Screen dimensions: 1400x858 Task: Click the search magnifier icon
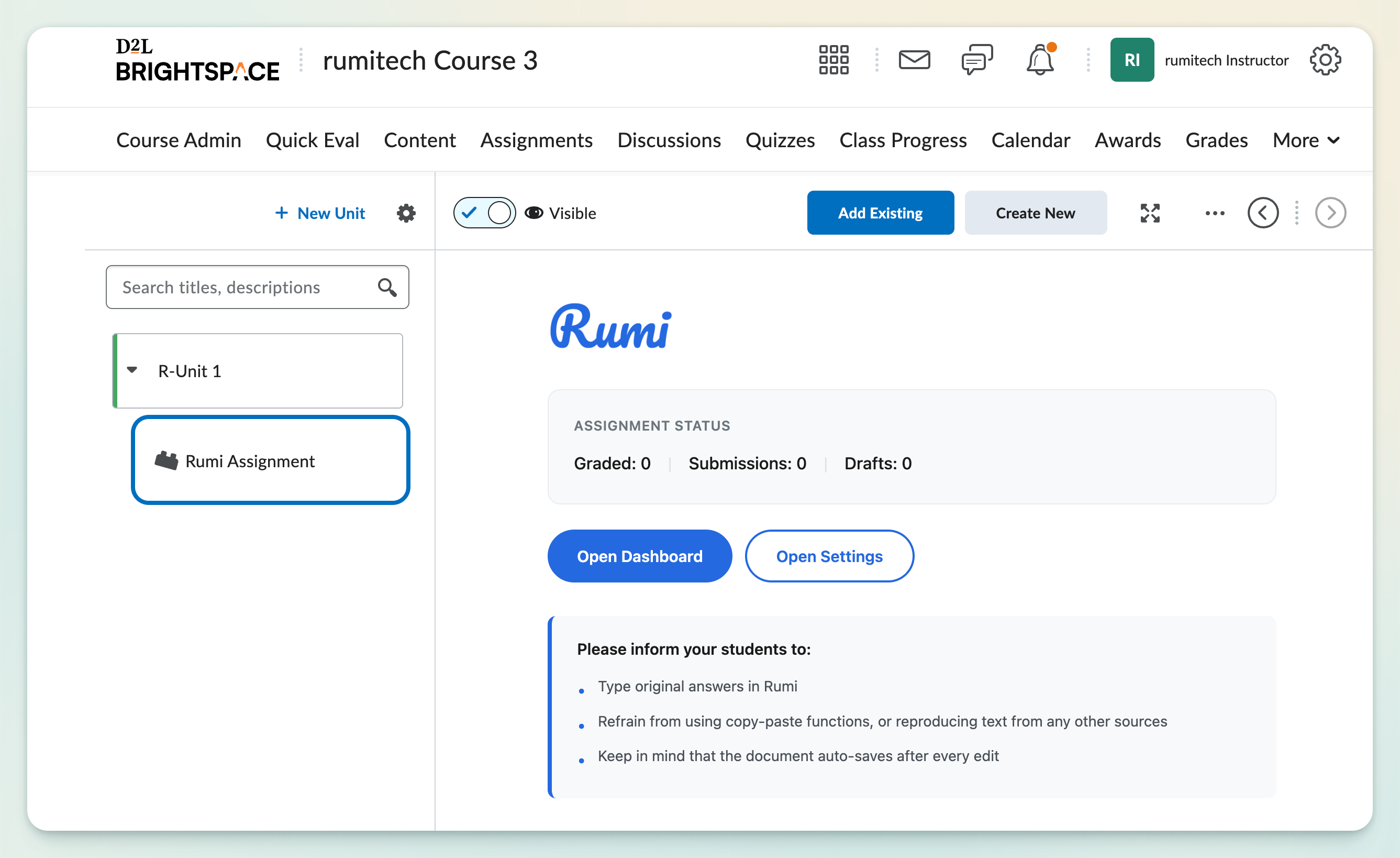(x=387, y=287)
